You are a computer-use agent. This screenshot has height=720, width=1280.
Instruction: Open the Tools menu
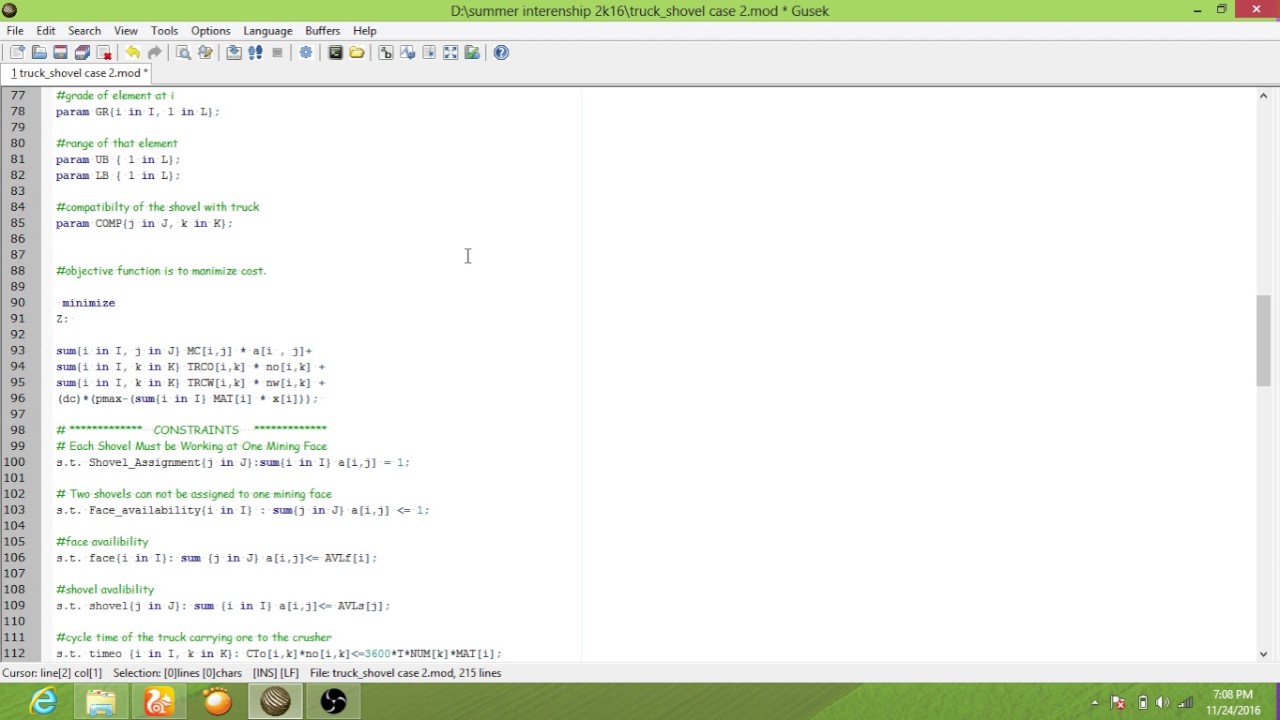(x=164, y=31)
